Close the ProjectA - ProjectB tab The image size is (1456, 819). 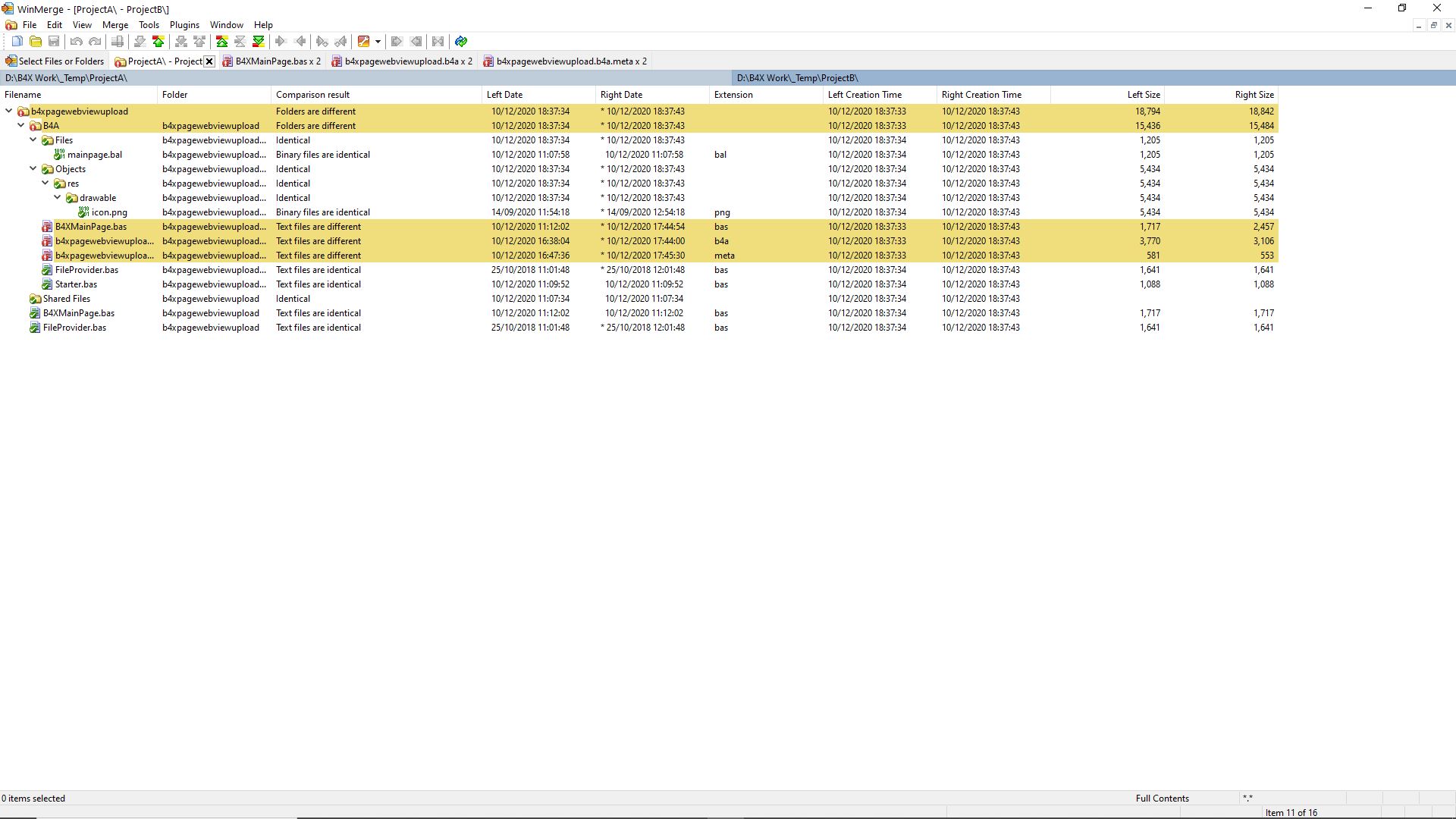(209, 61)
